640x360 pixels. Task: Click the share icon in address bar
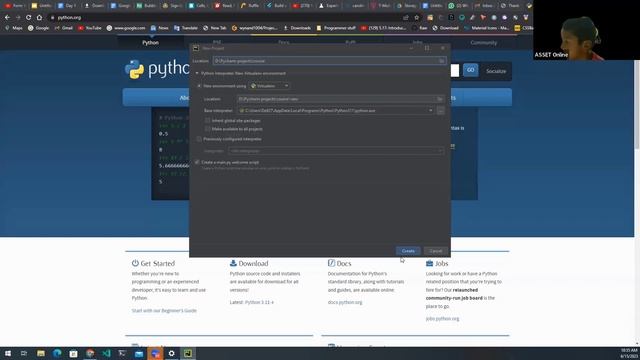[x=406, y=18]
